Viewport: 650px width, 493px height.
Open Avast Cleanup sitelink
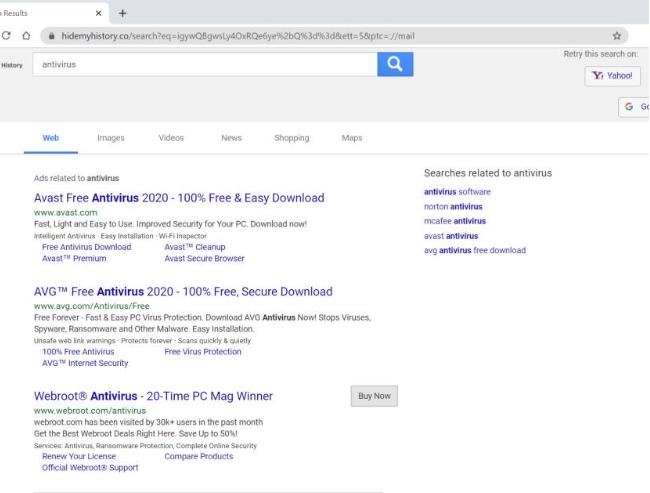195,247
